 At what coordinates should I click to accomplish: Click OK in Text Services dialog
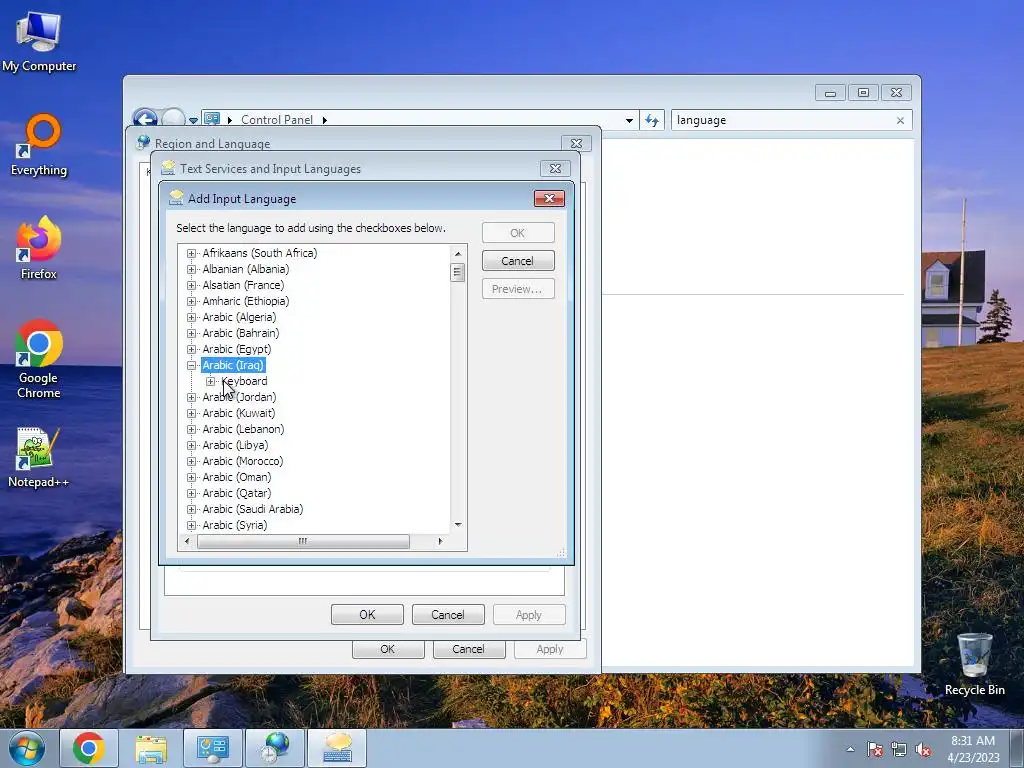pos(367,615)
